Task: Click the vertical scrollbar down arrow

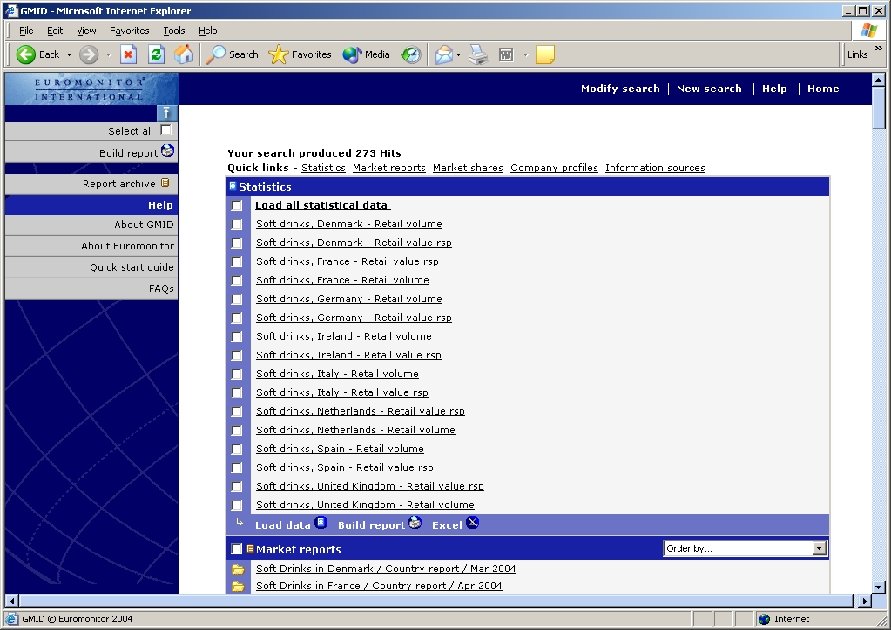Action: click(878, 587)
